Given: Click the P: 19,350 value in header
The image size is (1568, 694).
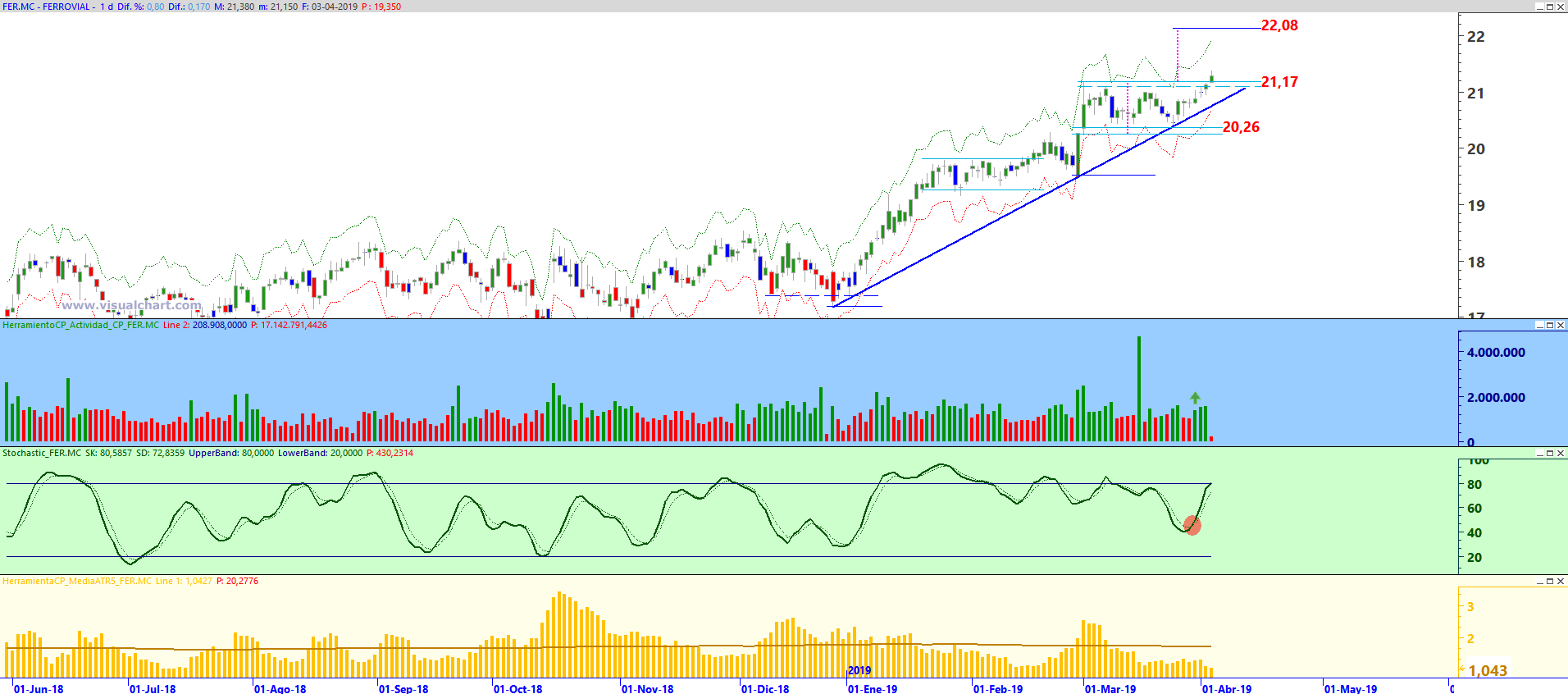Looking at the screenshot, I should tap(381, 7).
